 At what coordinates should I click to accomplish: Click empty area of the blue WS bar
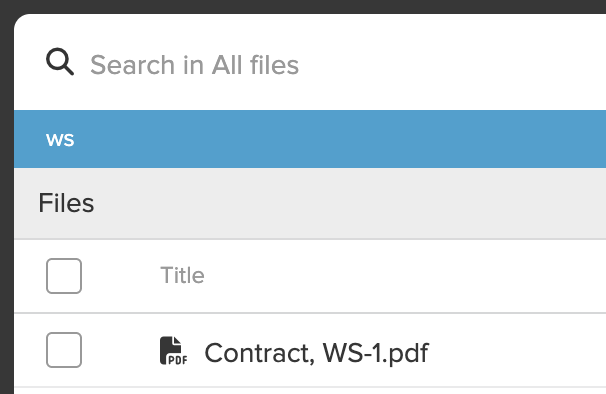(348, 139)
